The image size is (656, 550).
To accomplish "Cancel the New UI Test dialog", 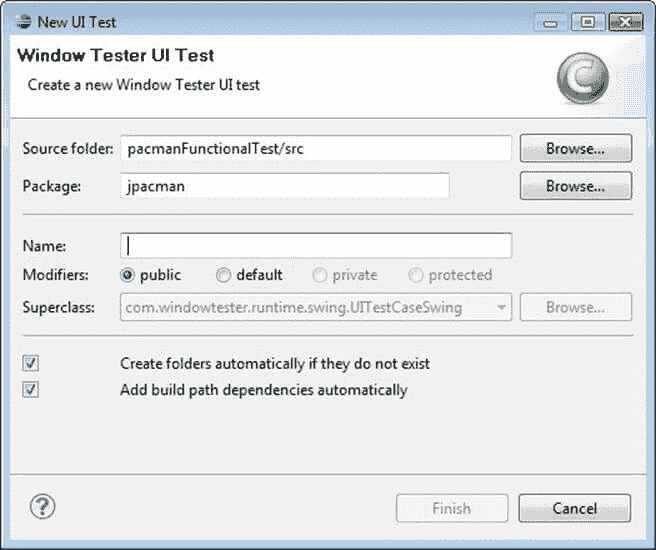I will click(x=575, y=508).
